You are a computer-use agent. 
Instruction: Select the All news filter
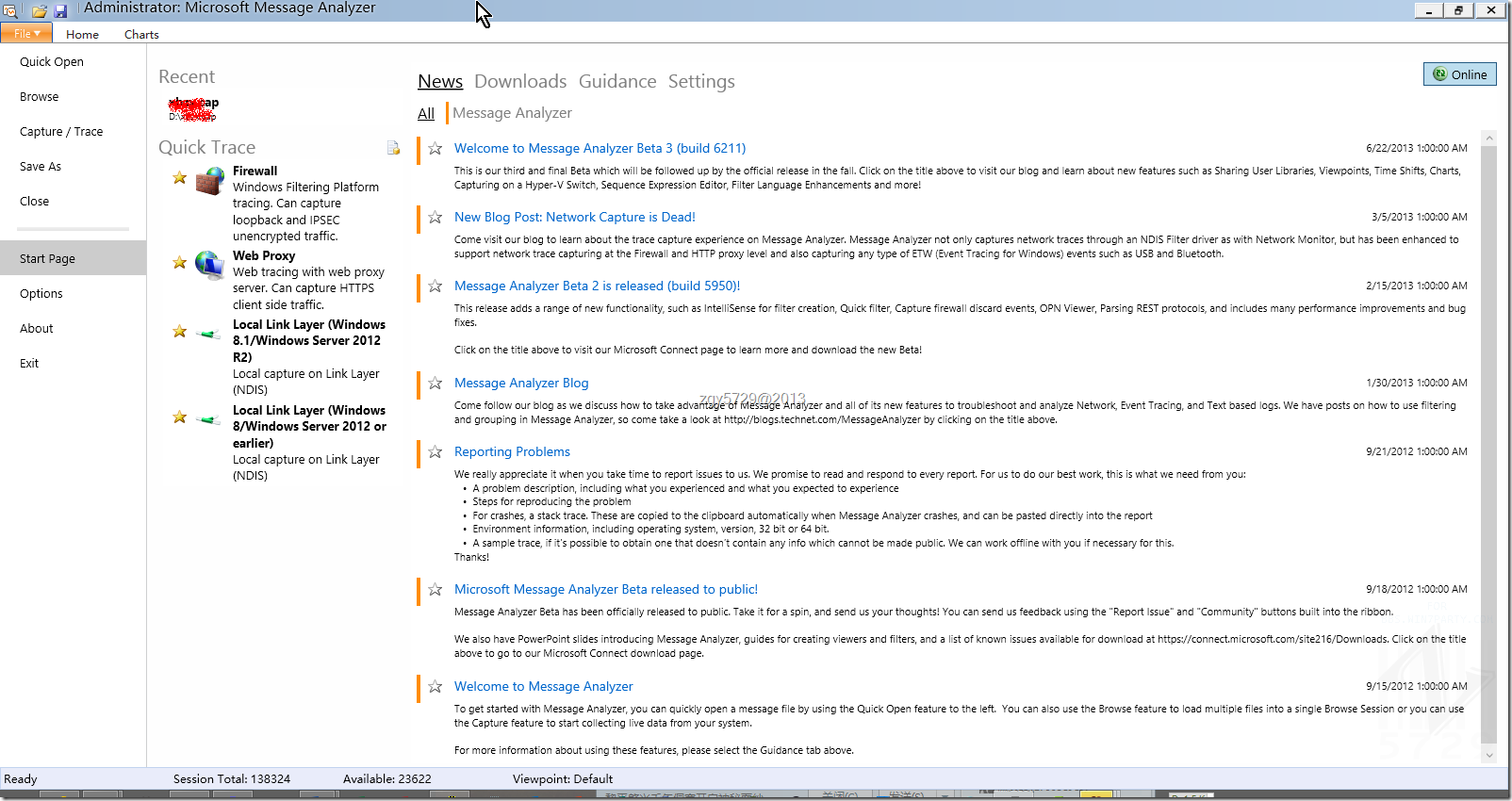tap(426, 113)
